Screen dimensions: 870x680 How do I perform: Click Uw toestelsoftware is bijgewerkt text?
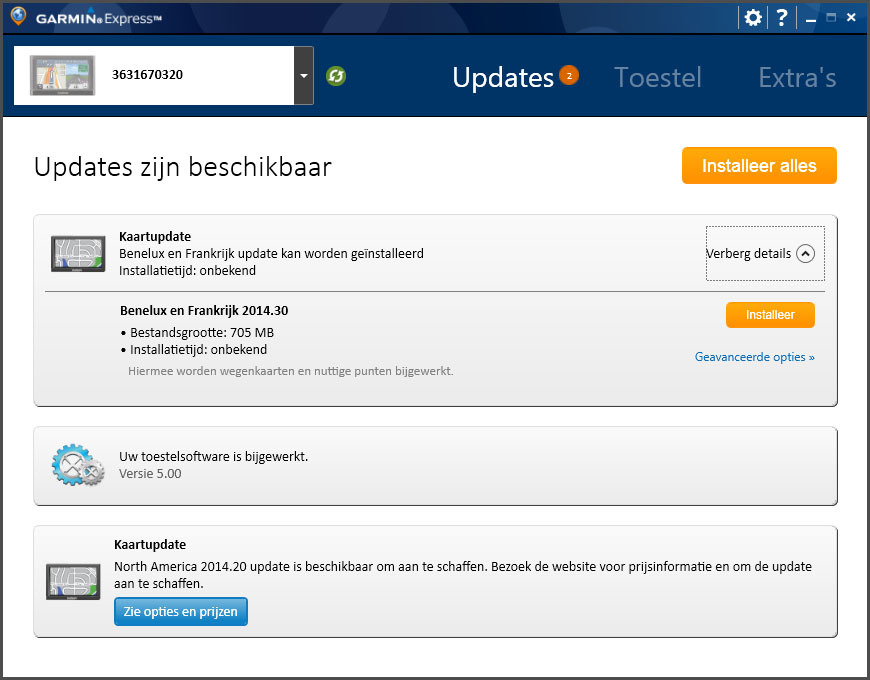coord(214,456)
